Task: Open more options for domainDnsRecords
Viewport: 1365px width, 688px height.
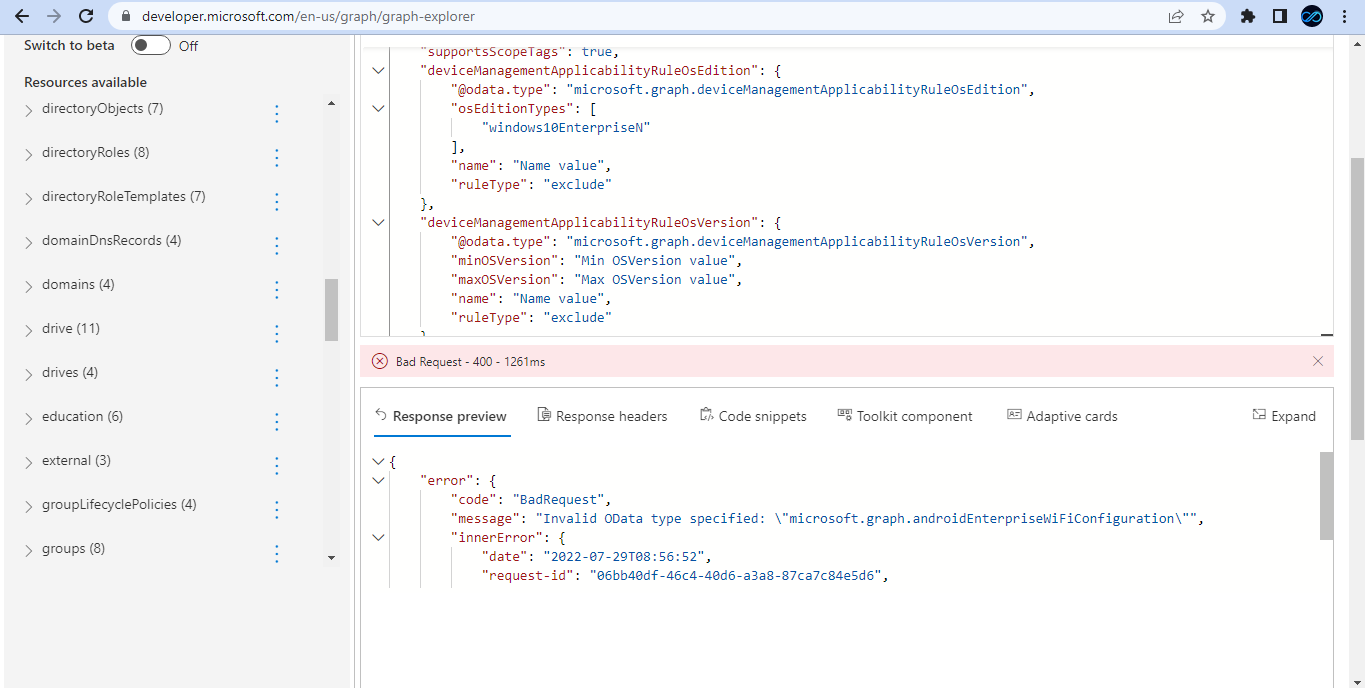Action: pyautogui.click(x=277, y=246)
